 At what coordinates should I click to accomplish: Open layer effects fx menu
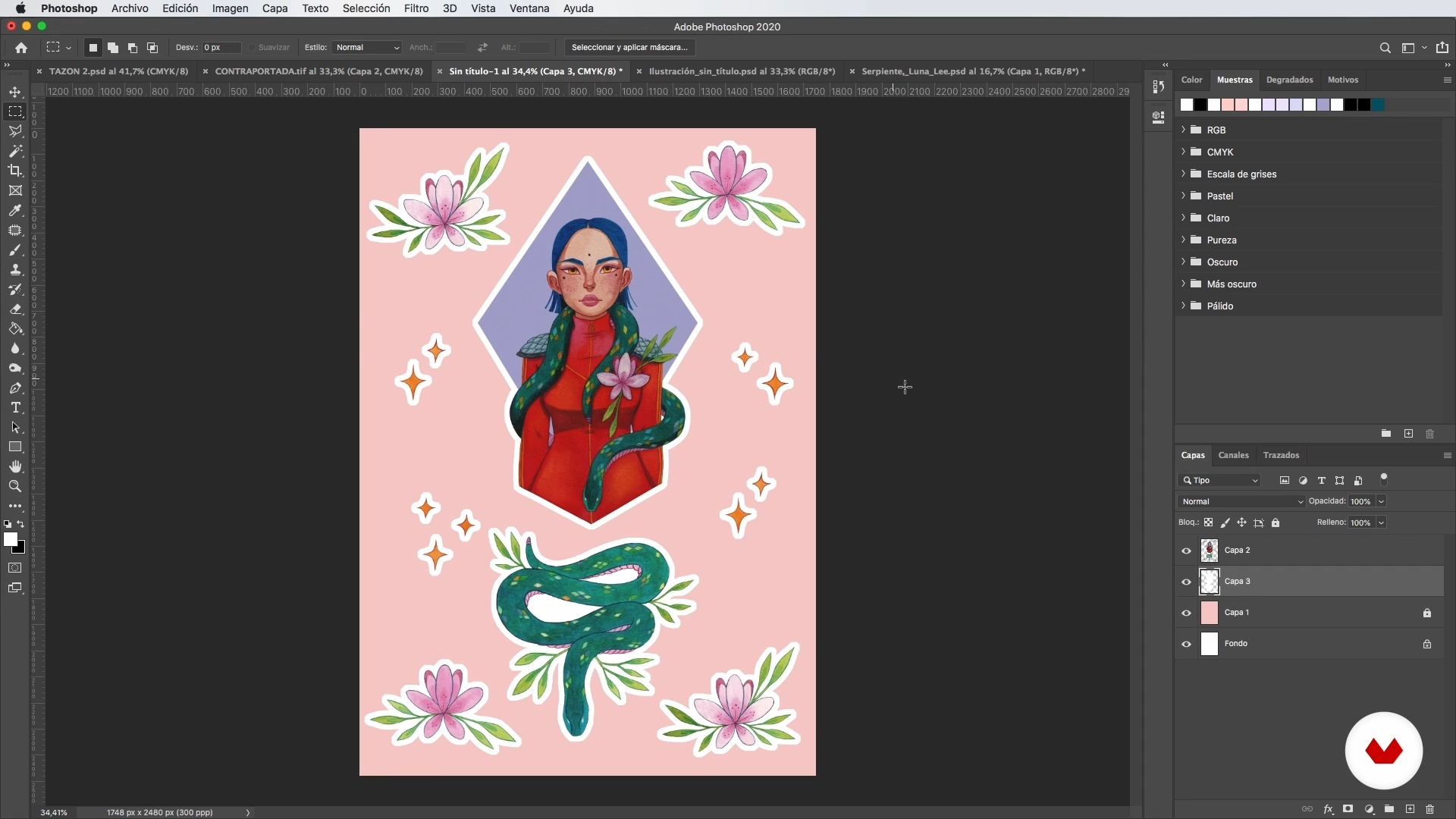click(x=1329, y=809)
